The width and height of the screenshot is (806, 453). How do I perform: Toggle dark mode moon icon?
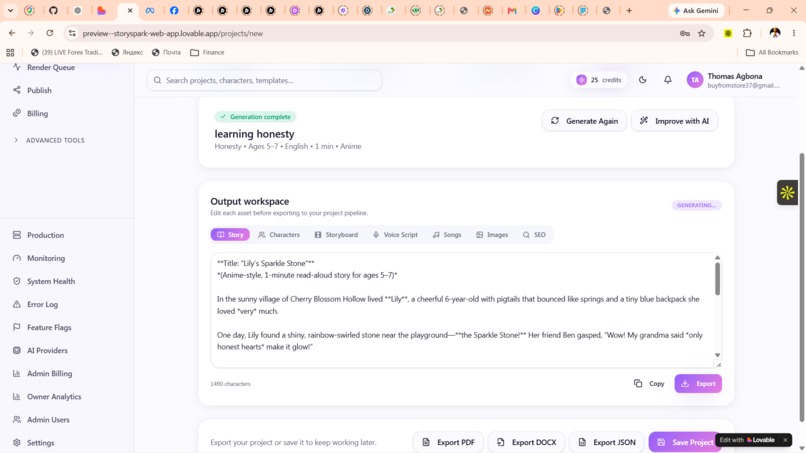[x=643, y=80]
